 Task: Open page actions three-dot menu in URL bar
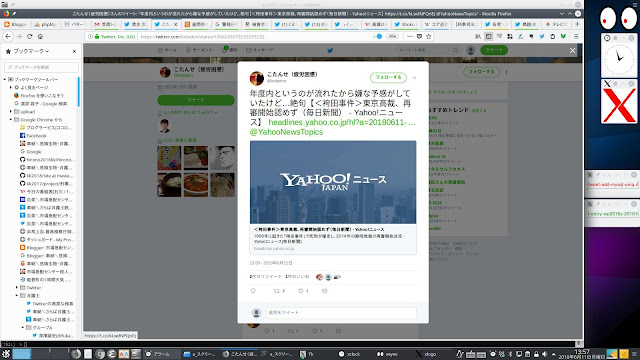(409, 36)
